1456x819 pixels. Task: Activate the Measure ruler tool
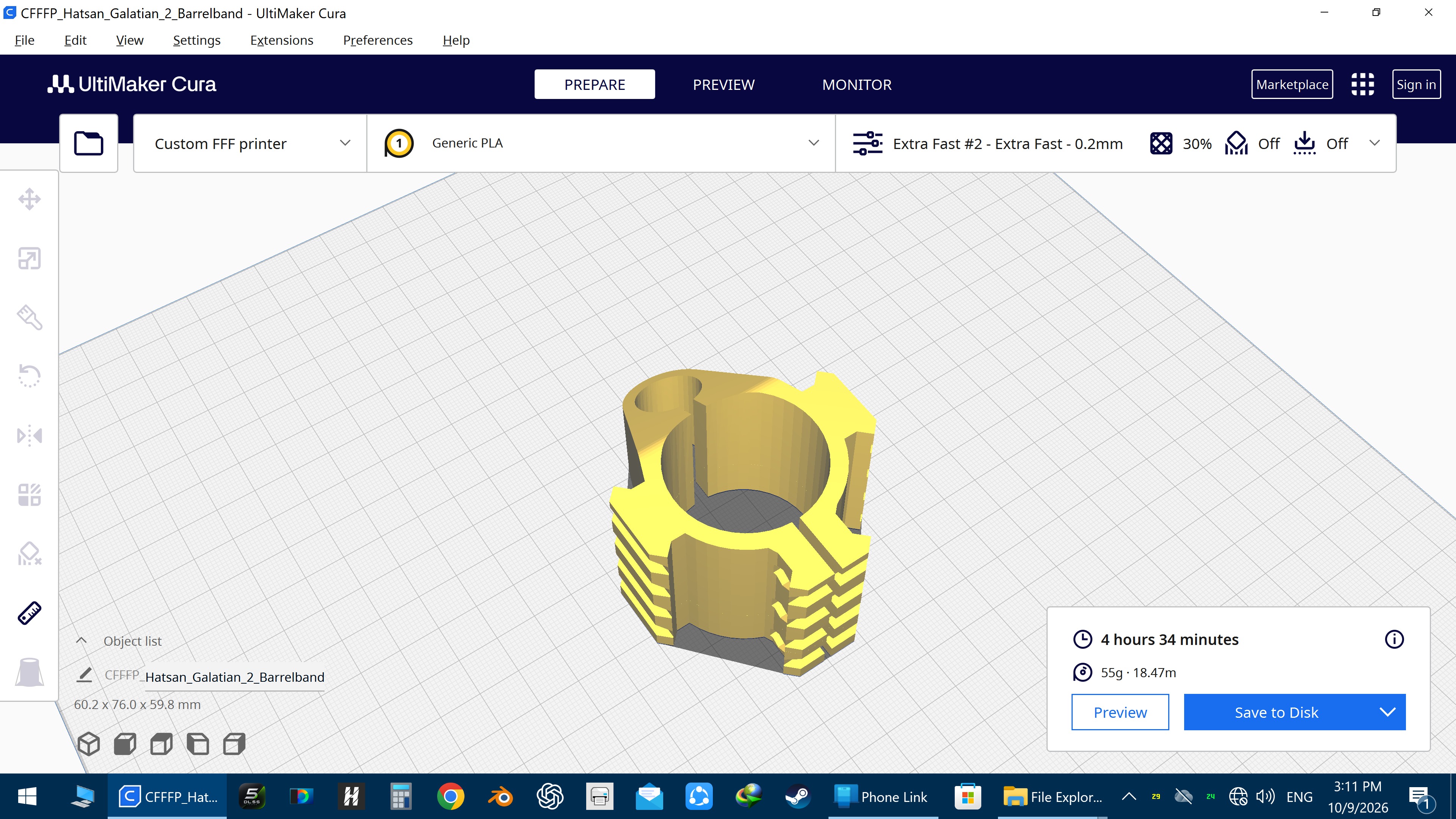30,613
